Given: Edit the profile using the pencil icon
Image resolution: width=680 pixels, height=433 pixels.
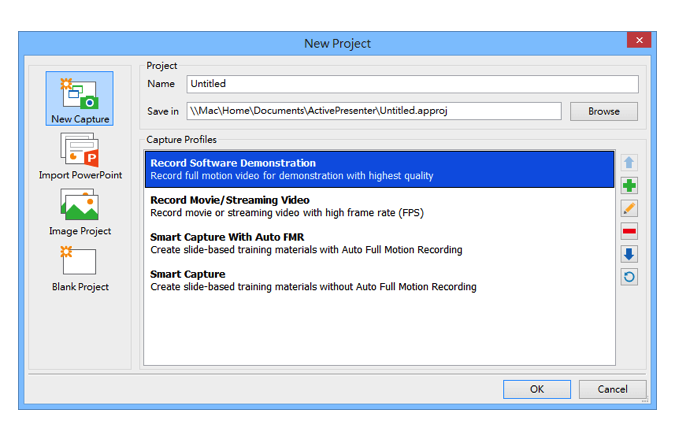Looking at the screenshot, I should point(629,209).
